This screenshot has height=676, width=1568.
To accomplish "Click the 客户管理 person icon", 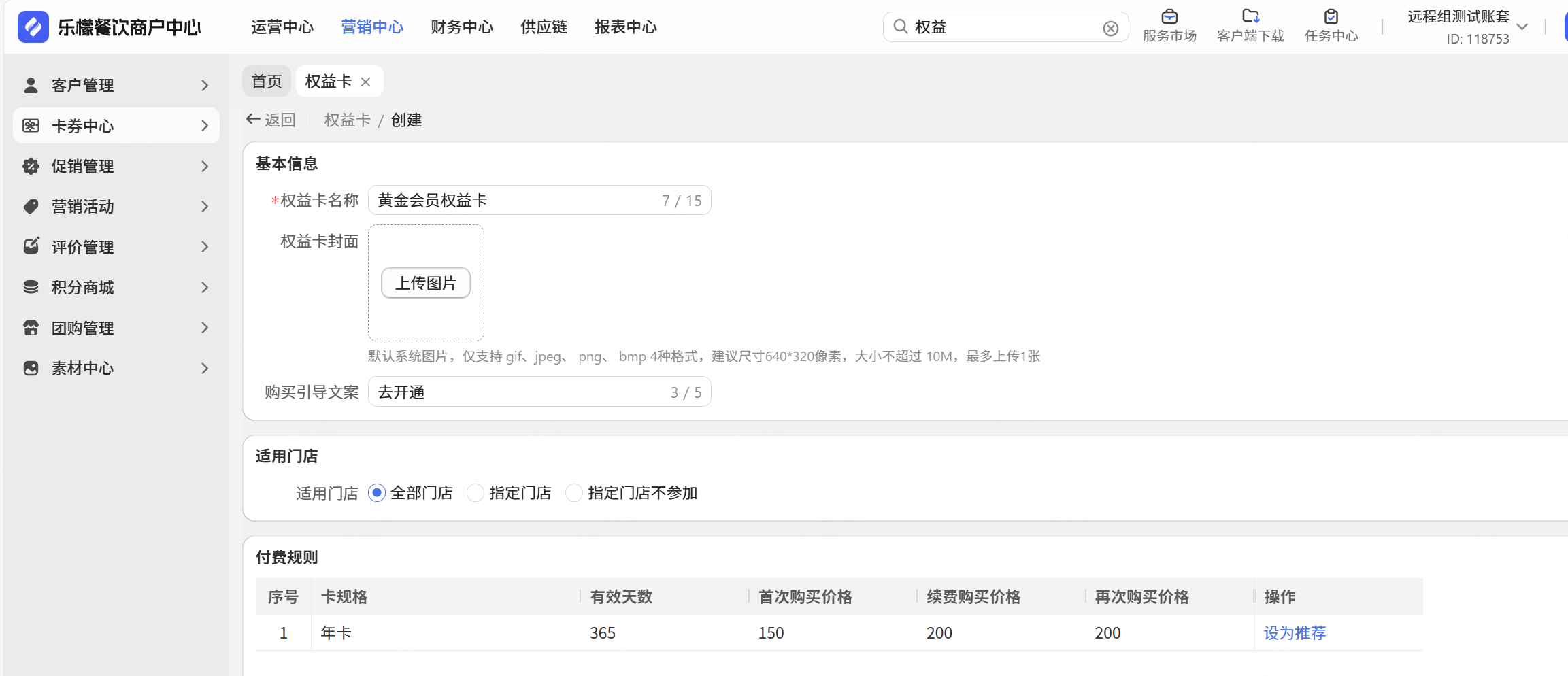I will tap(31, 85).
